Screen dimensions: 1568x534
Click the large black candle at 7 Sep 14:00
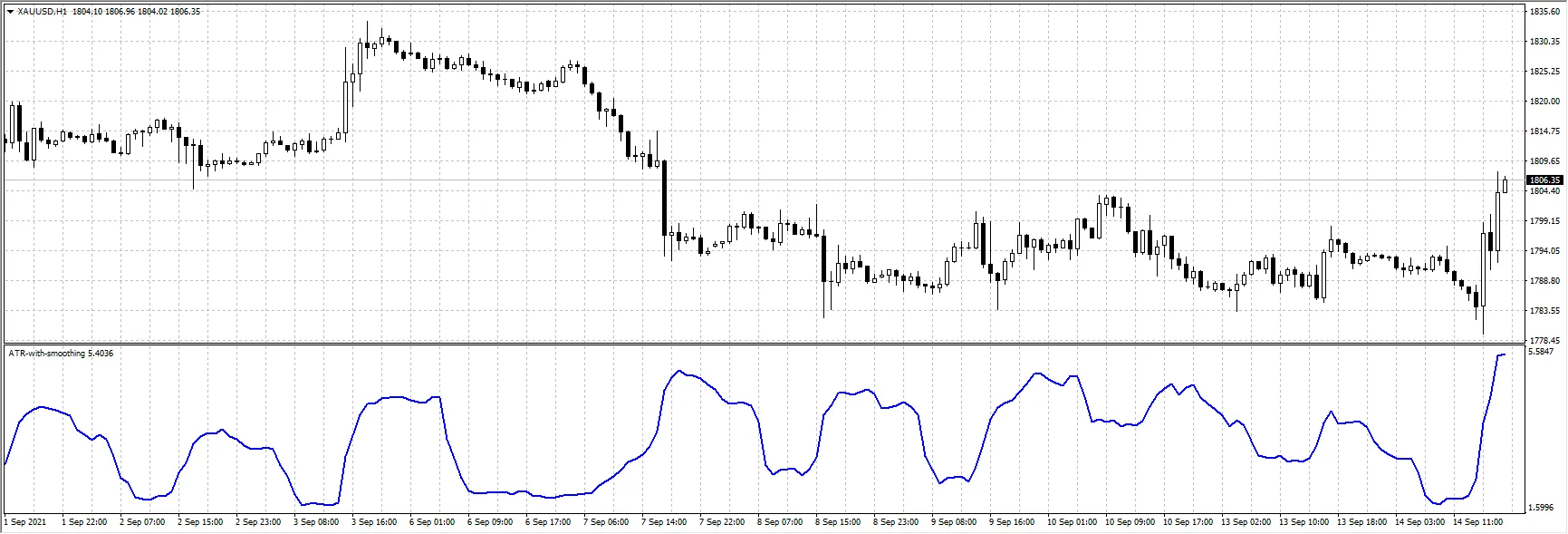pos(665,198)
